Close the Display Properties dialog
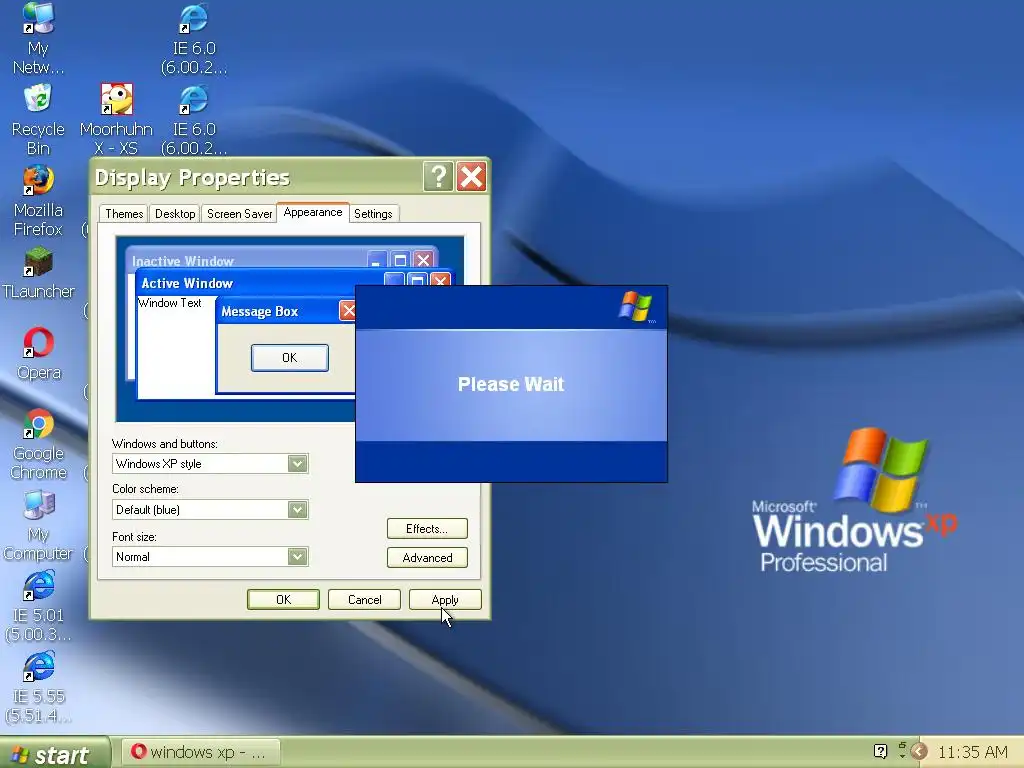 point(472,176)
